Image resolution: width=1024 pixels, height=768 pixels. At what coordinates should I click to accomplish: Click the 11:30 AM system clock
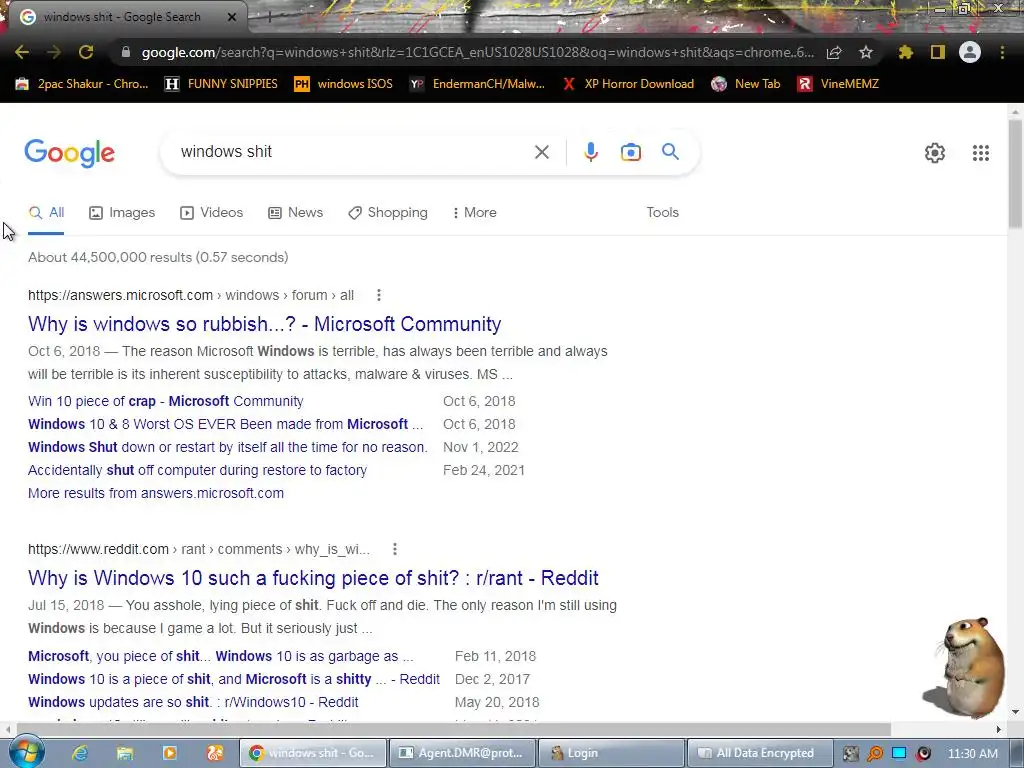972,754
